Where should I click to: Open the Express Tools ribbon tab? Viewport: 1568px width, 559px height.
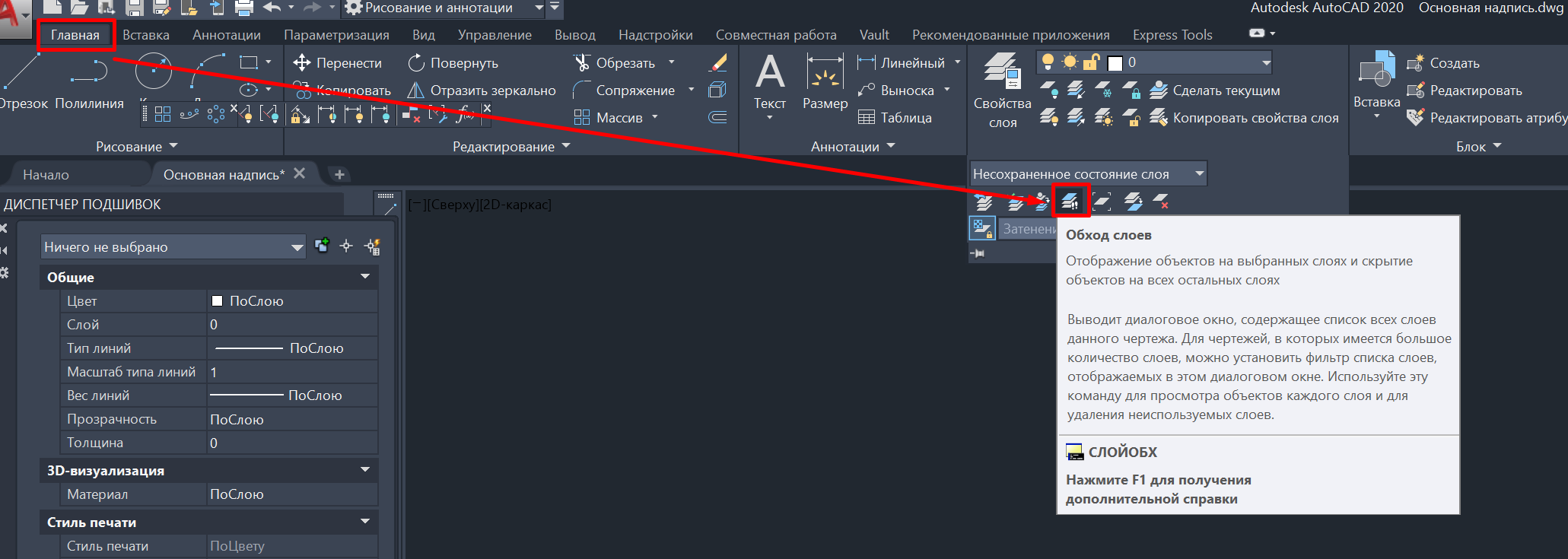tap(1172, 35)
